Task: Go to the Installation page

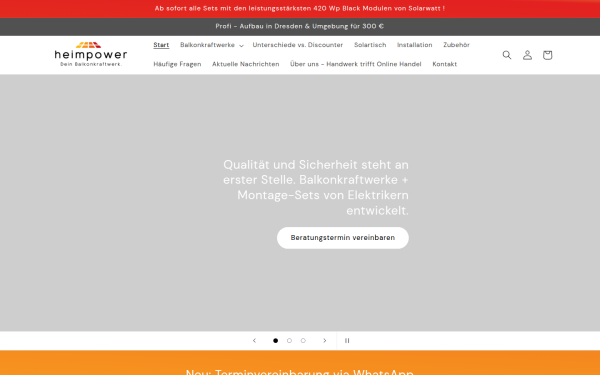Action: (414, 45)
